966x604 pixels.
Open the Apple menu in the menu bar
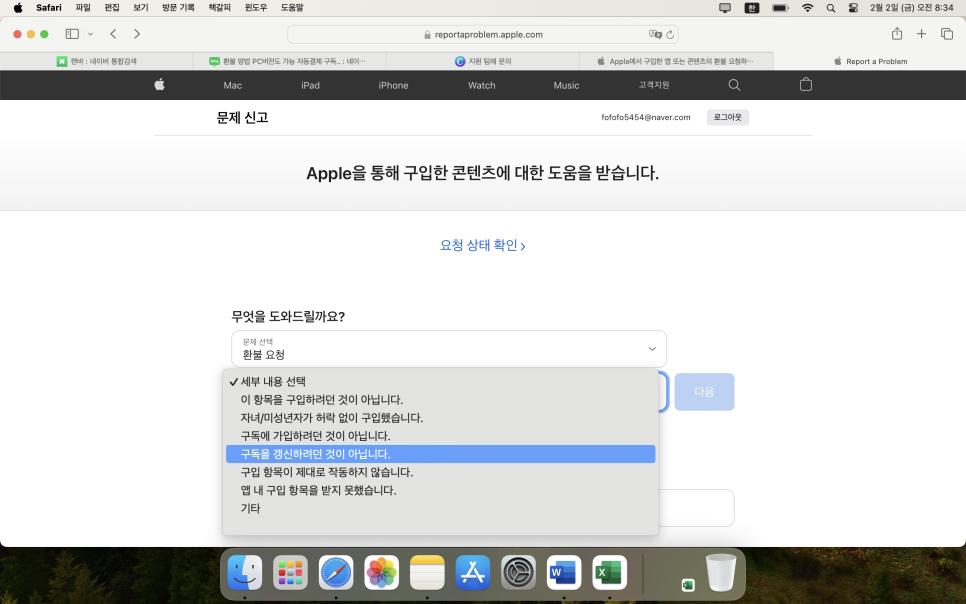click(18, 8)
